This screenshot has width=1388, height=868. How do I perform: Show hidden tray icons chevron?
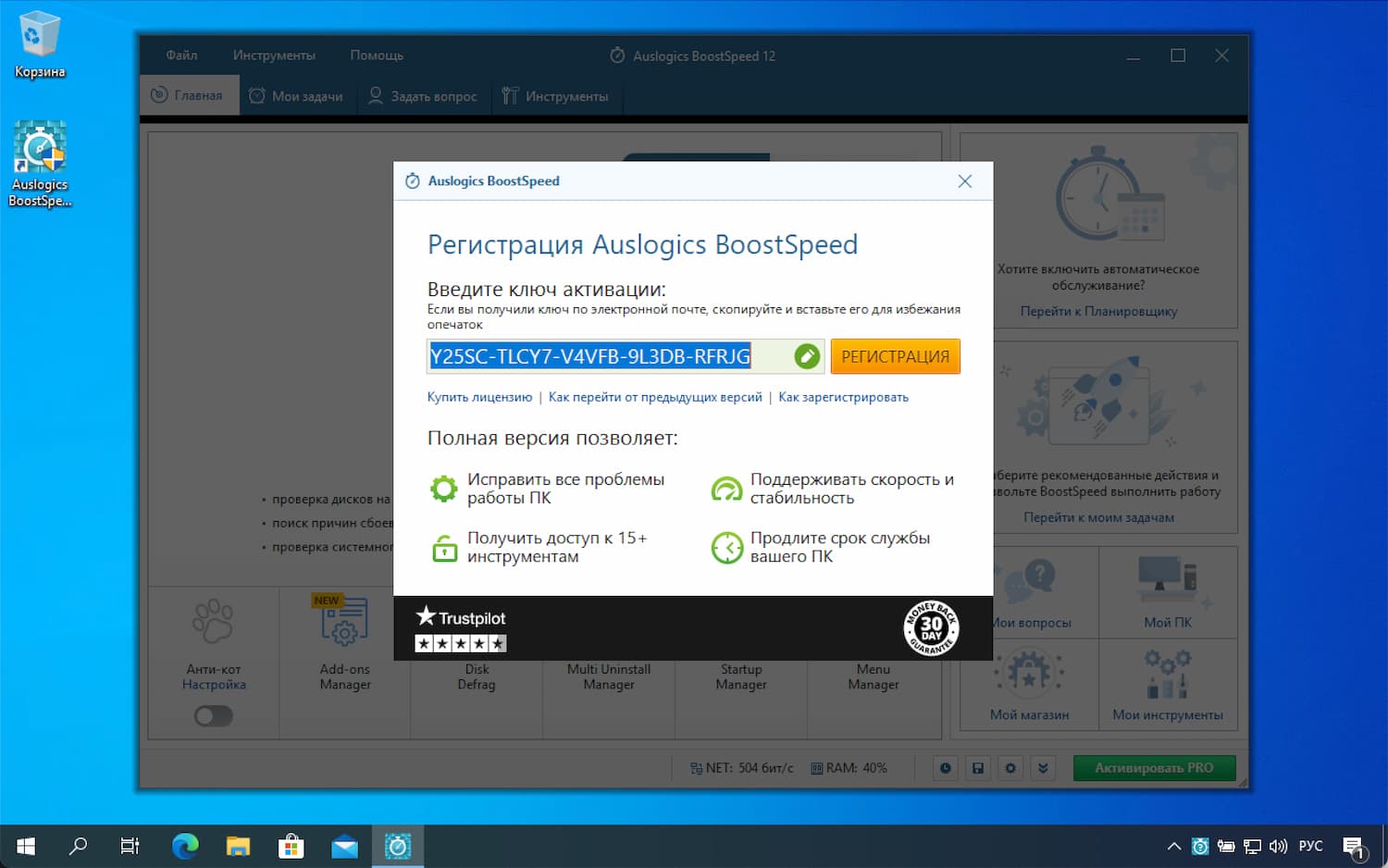[x=1173, y=846]
